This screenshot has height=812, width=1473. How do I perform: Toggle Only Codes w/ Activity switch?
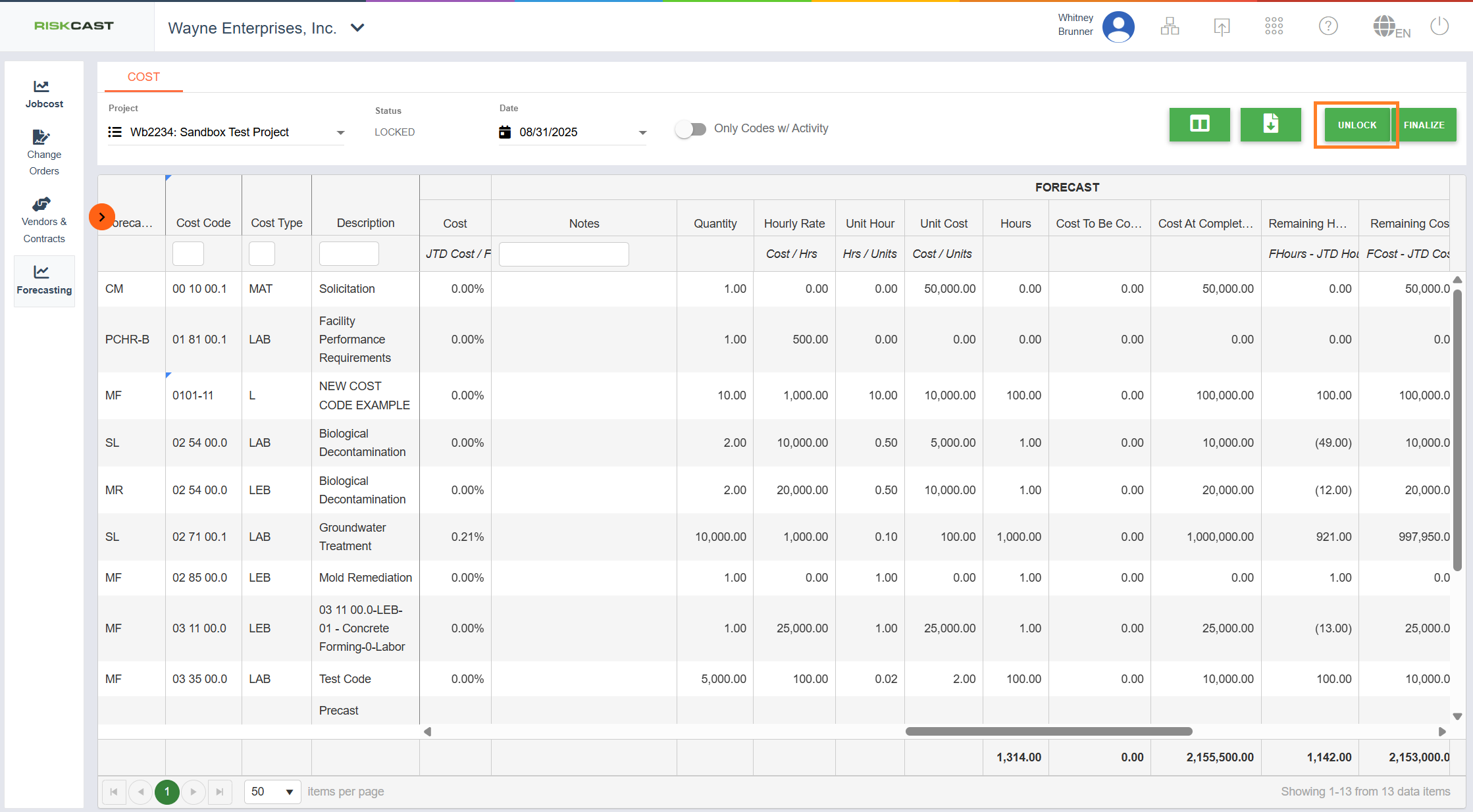point(690,129)
